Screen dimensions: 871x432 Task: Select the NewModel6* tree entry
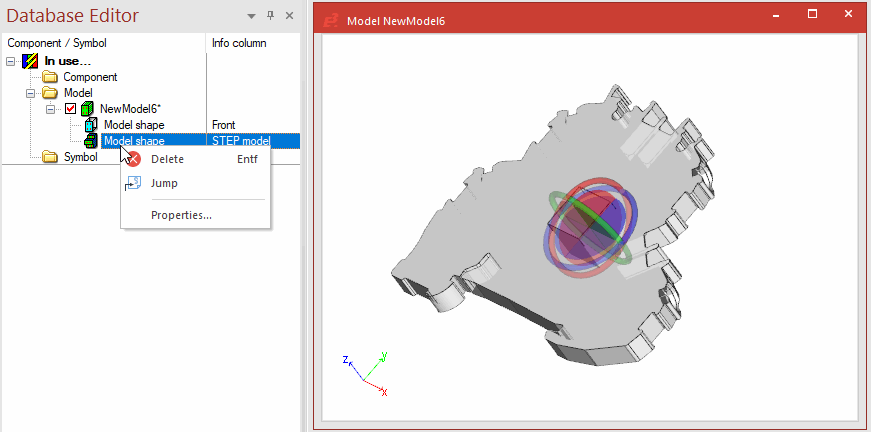130,109
